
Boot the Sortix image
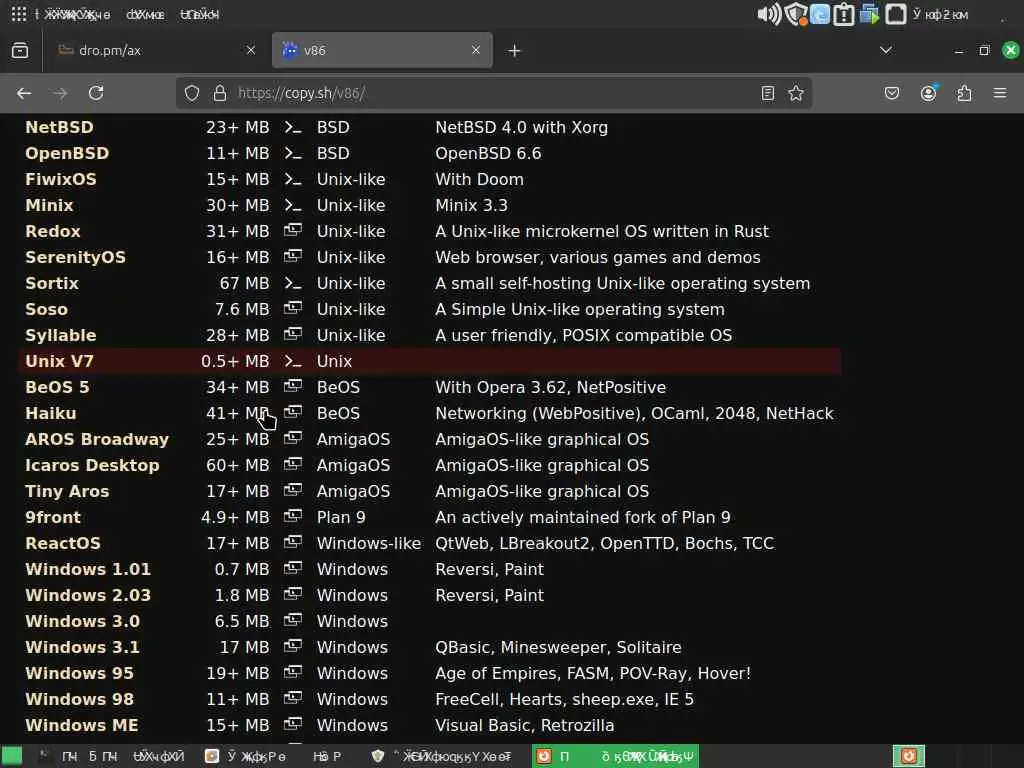coord(52,283)
